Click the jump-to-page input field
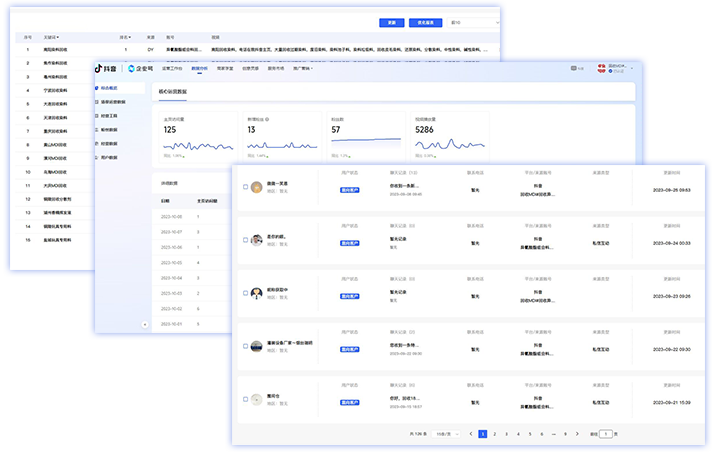Viewport: 715px width, 460px height. 605,434
